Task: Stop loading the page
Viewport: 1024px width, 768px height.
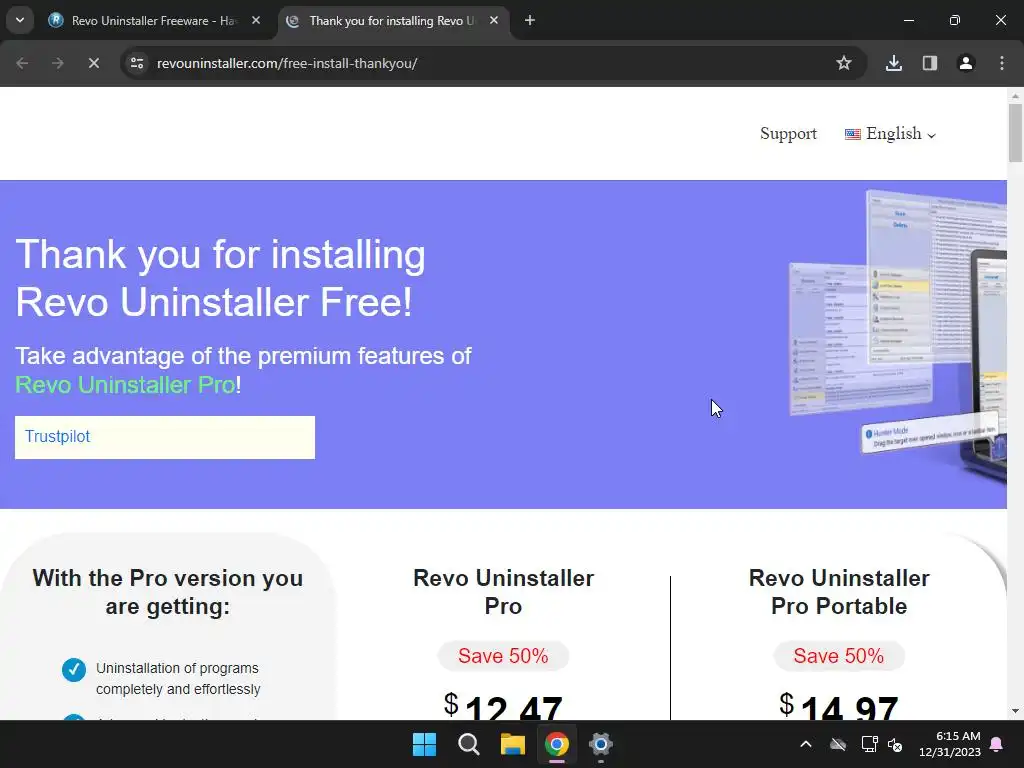Action: pos(93,63)
